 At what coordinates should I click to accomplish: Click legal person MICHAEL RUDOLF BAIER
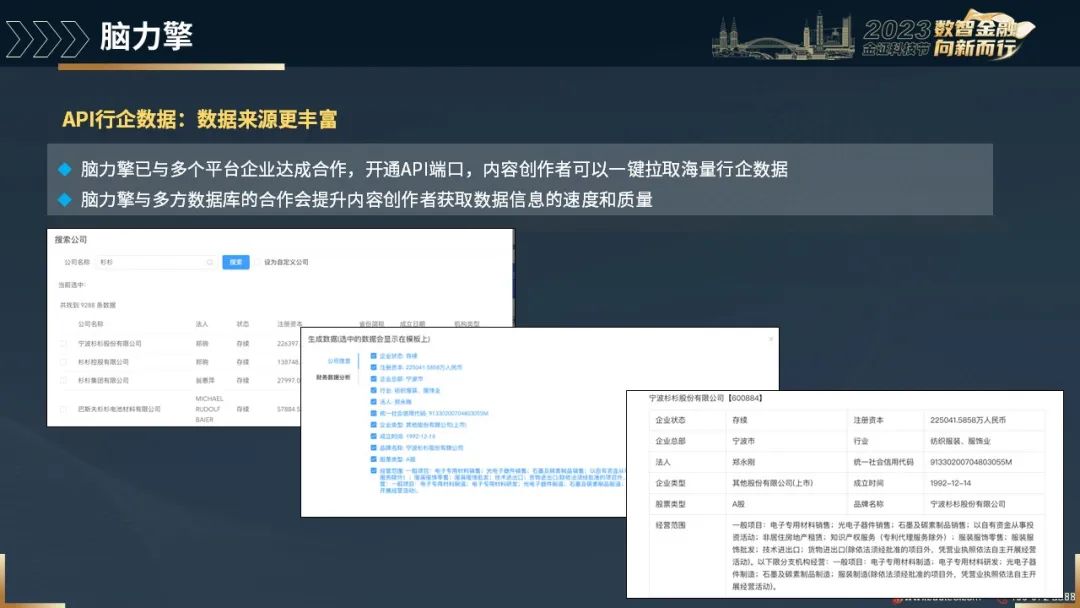[x=209, y=409]
